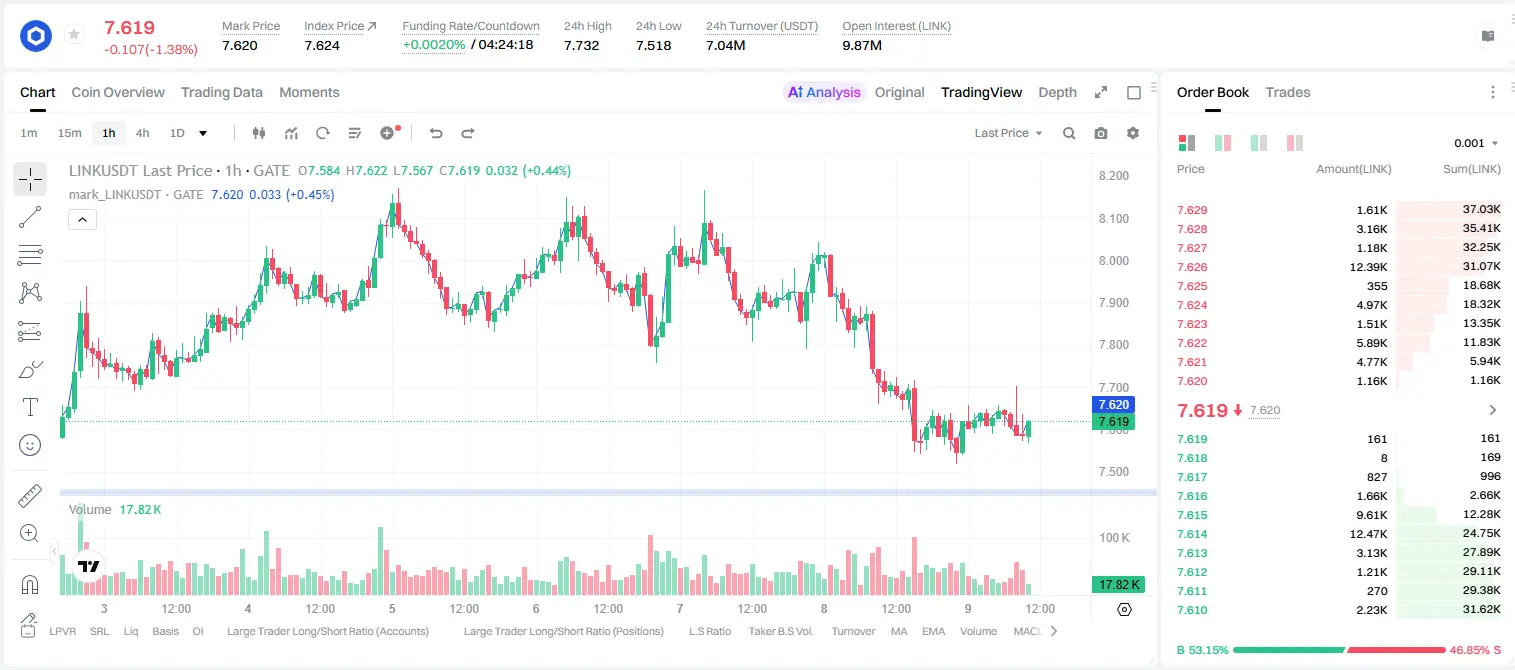Open chart settings gear icon
Image resolution: width=1515 pixels, height=670 pixels.
click(1133, 133)
